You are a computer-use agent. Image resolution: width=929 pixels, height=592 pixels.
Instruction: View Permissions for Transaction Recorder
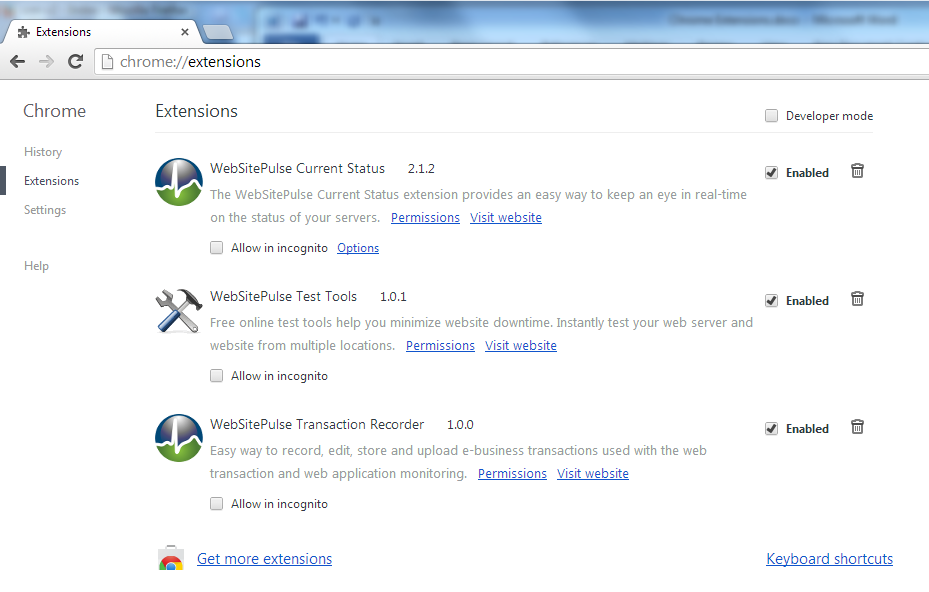click(512, 473)
